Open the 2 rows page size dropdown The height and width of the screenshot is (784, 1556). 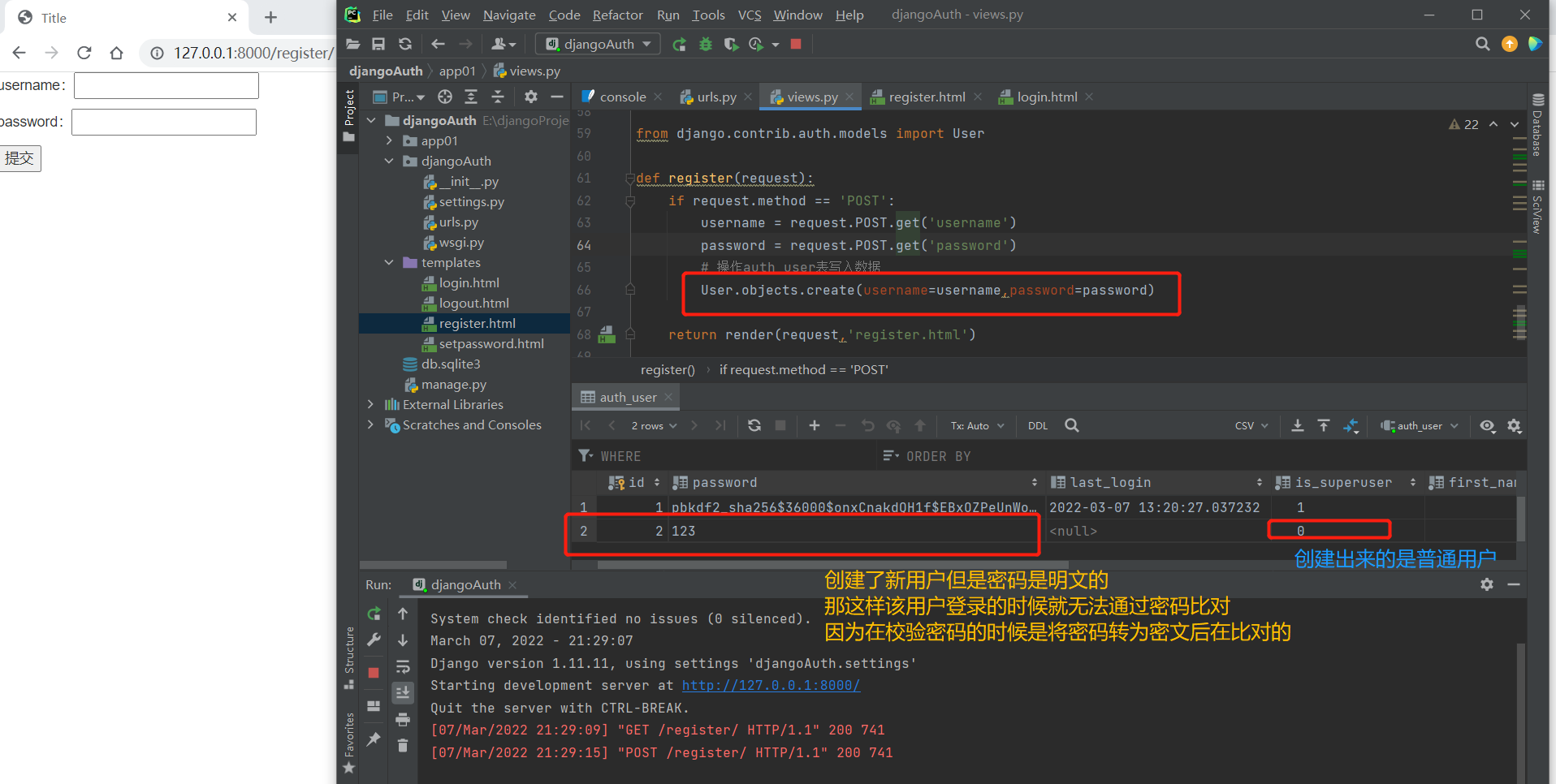pos(654,425)
